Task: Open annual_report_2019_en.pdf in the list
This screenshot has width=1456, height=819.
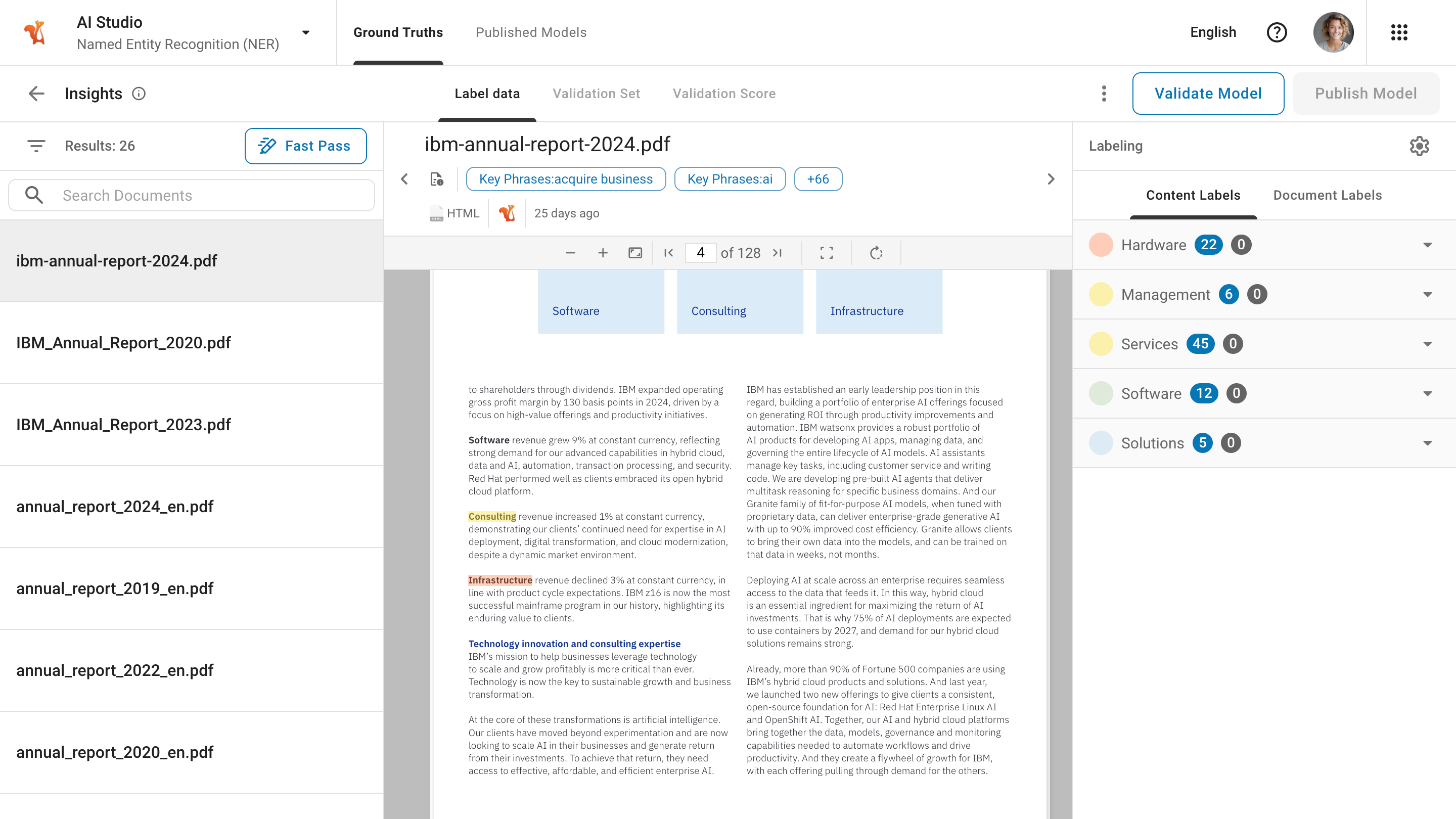Action: (x=192, y=589)
